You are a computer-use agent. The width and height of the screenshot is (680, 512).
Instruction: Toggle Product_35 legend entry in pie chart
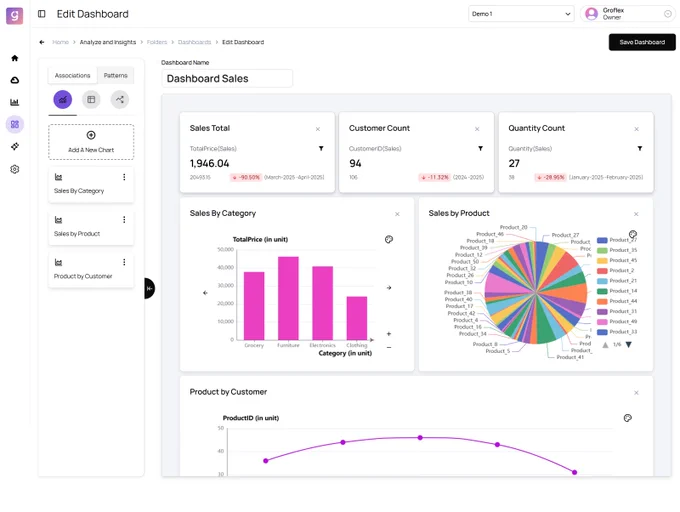(x=617, y=250)
